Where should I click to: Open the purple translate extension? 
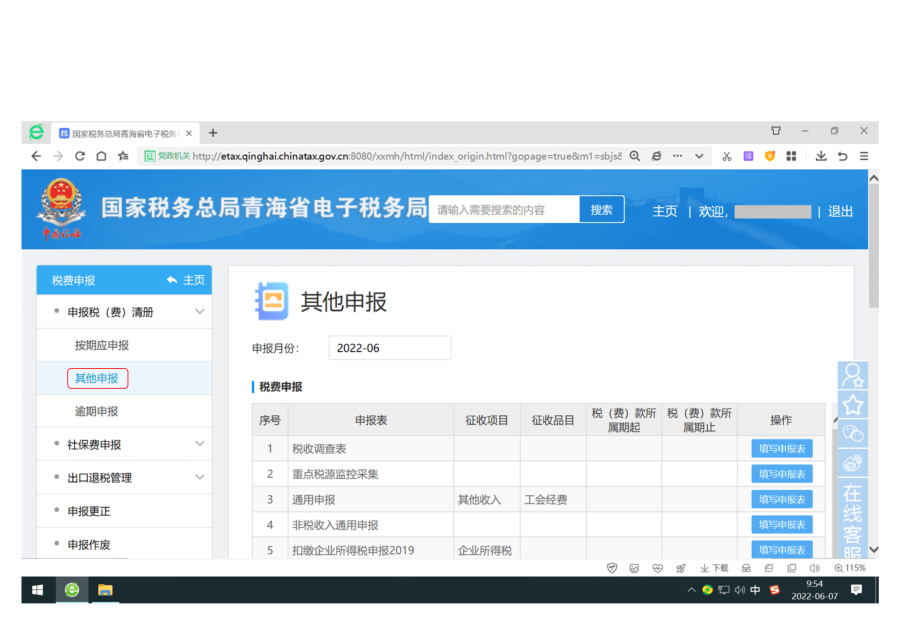tap(748, 156)
